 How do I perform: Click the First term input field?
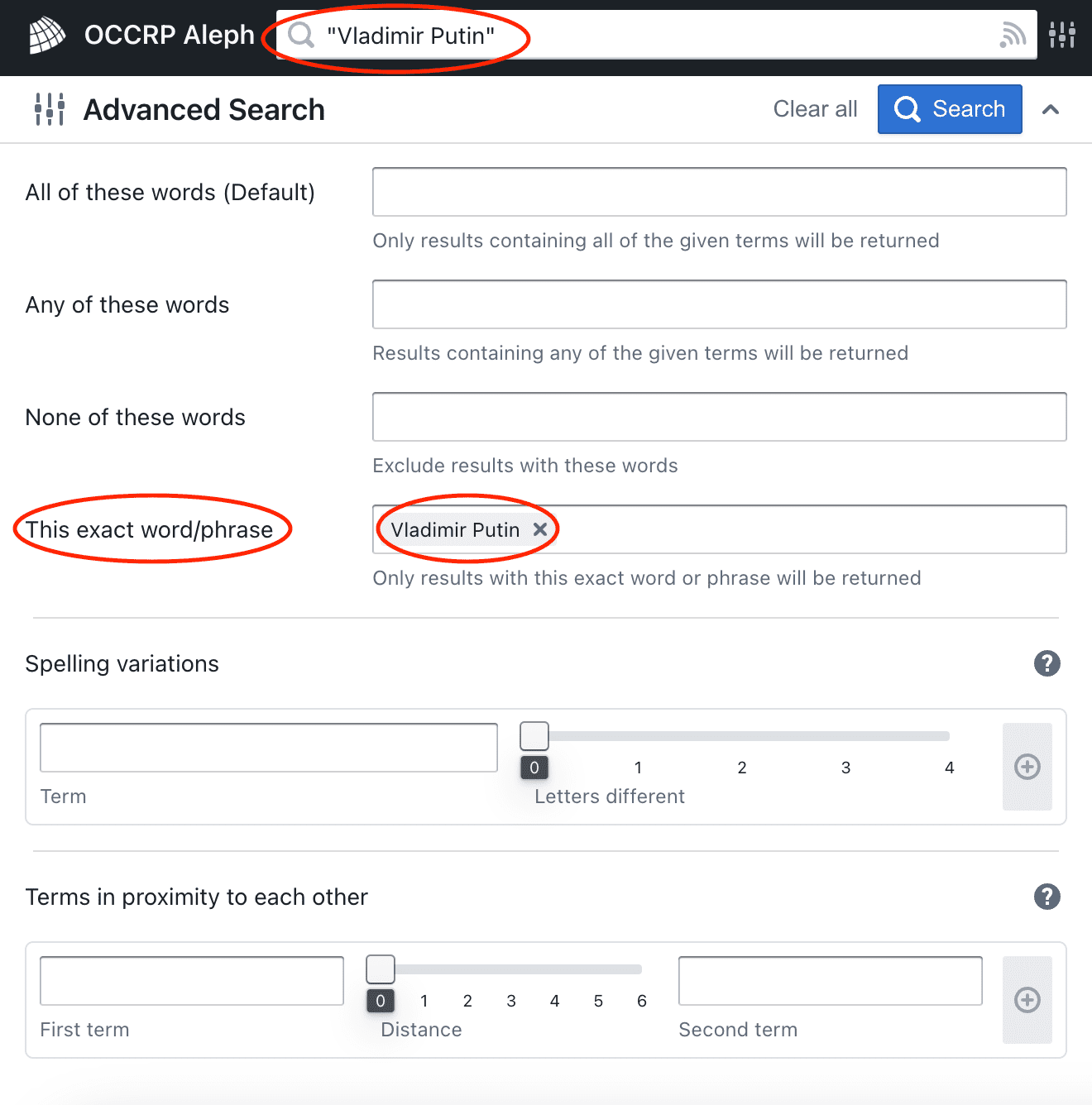tap(192, 981)
